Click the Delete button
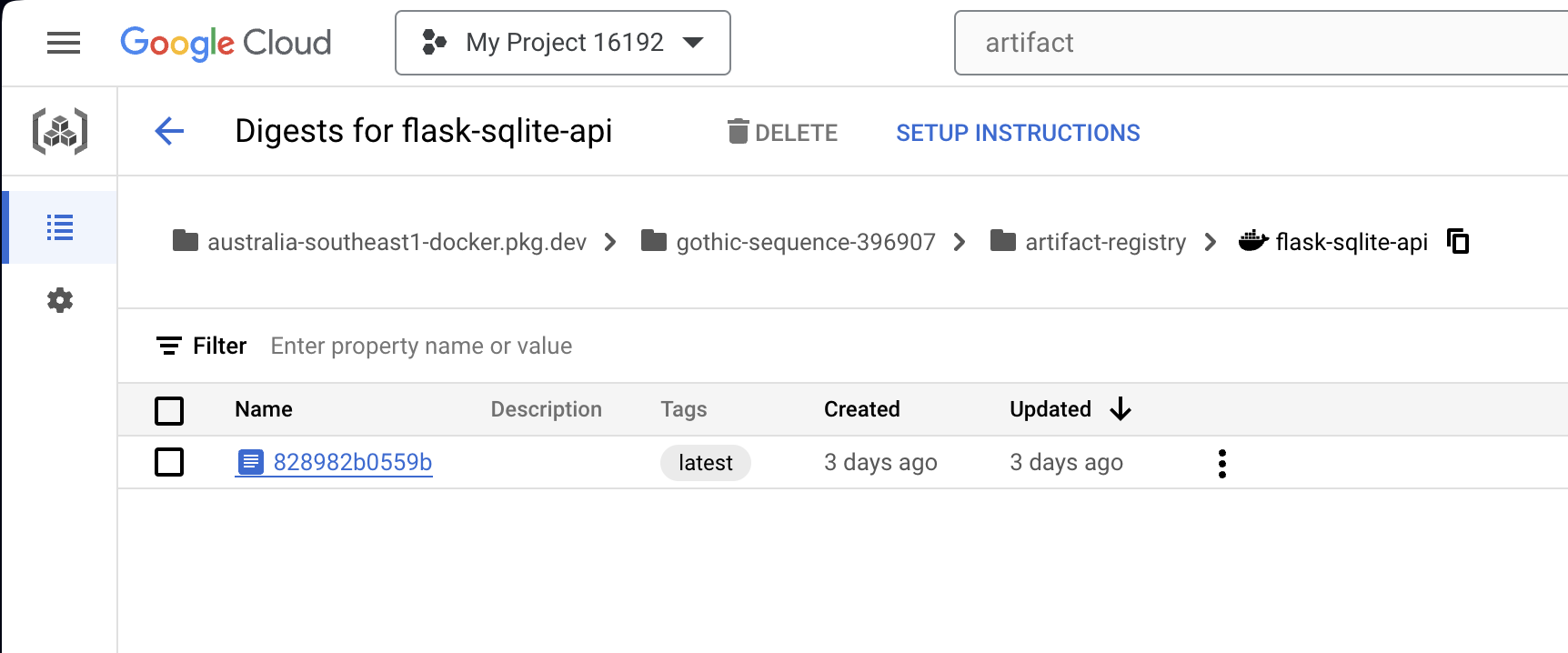This screenshot has width=1568, height=653. pyautogui.click(x=783, y=133)
